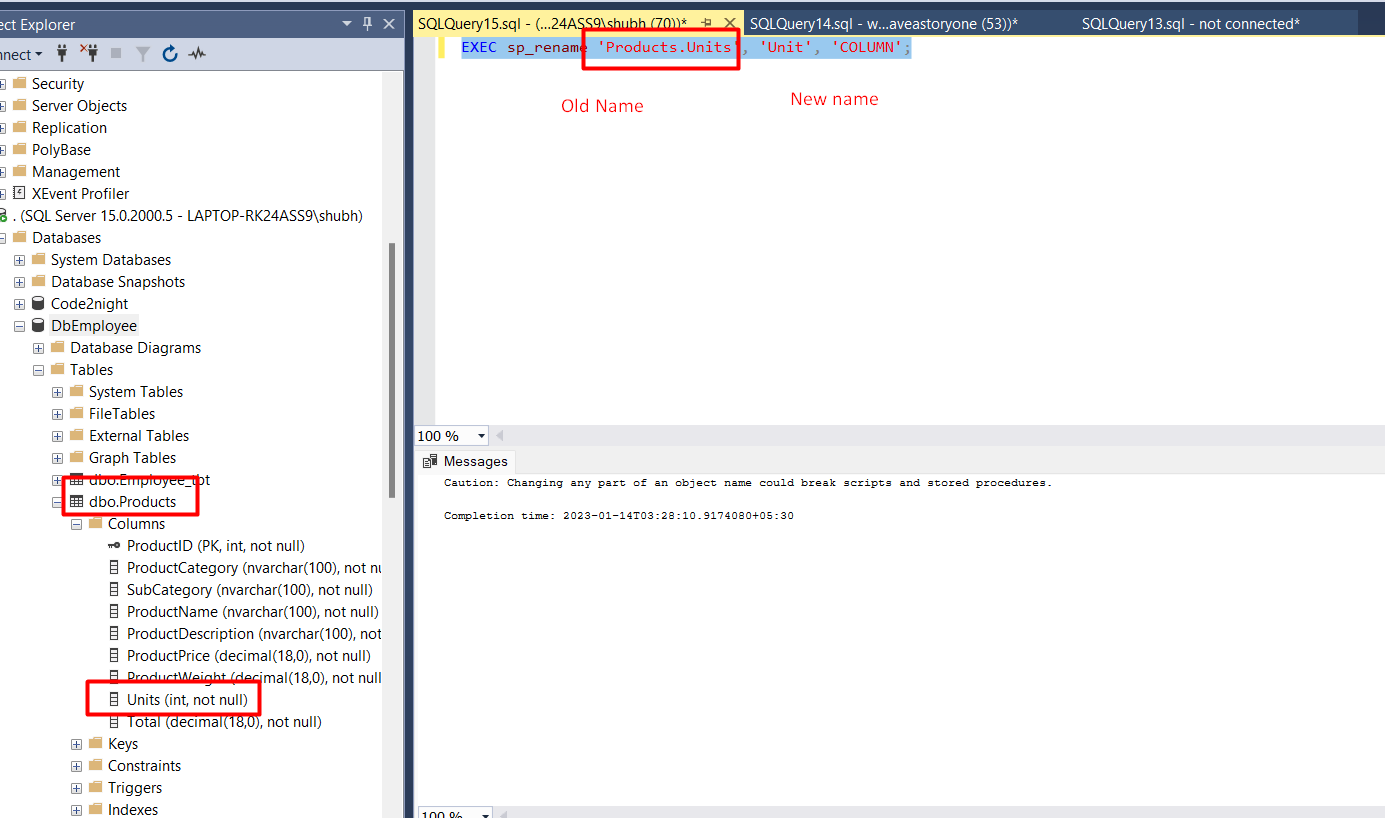The width and height of the screenshot is (1385, 818).
Task: Switch to SQLQuery14.sql tab
Action: [x=883, y=23]
